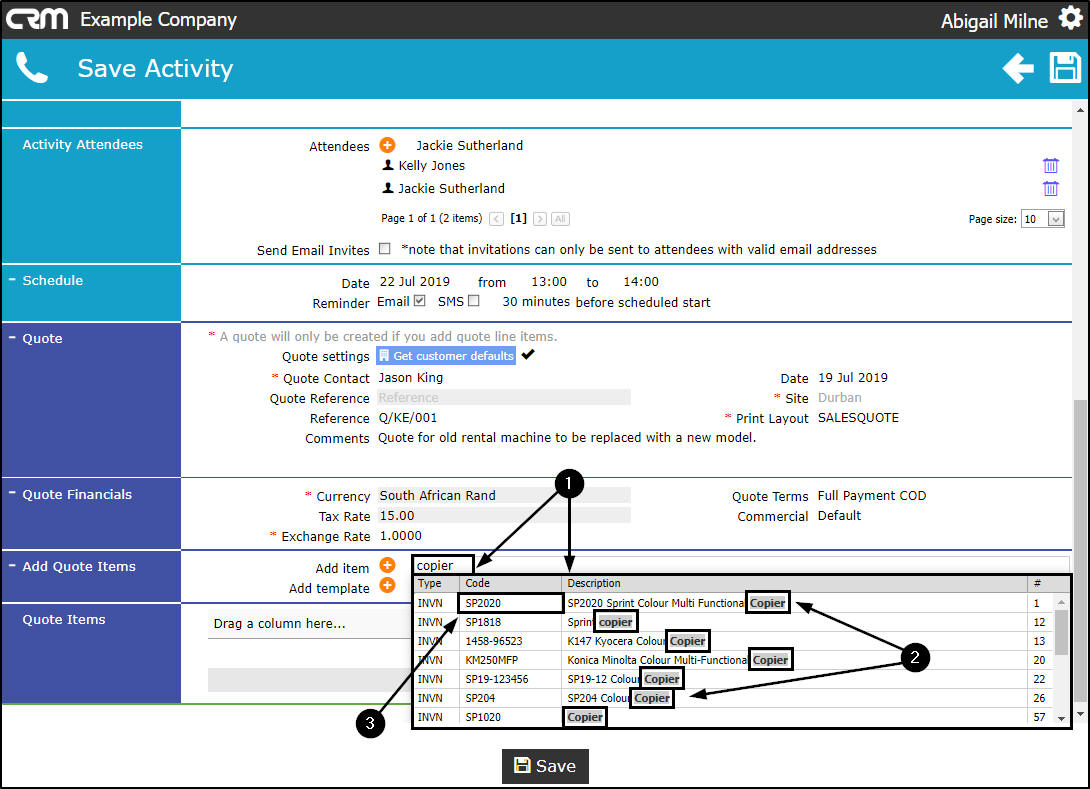Enable the Send Email Invites checkbox
The width and height of the screenshot is (1090, 789).
tap(384, 248)
